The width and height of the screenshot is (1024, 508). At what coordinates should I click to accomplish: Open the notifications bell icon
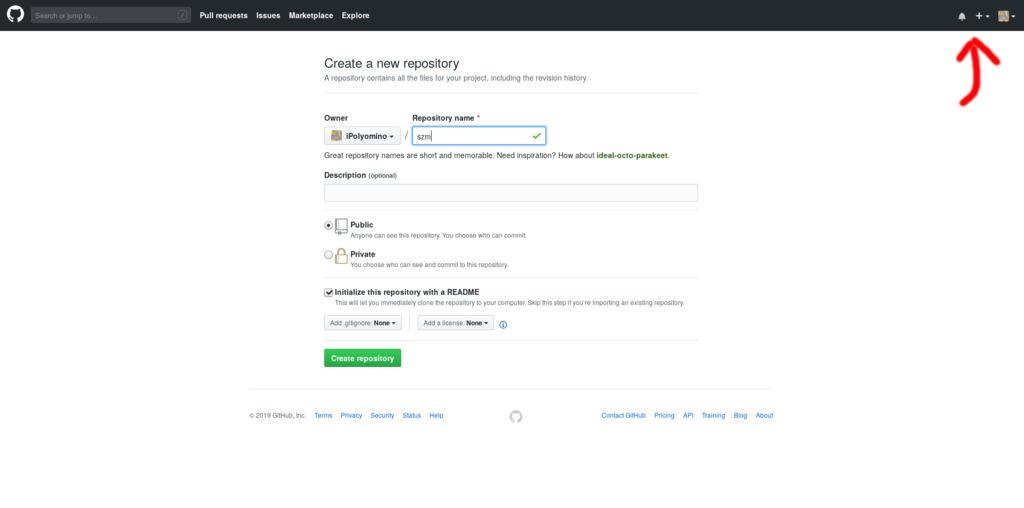coord(961,16)
